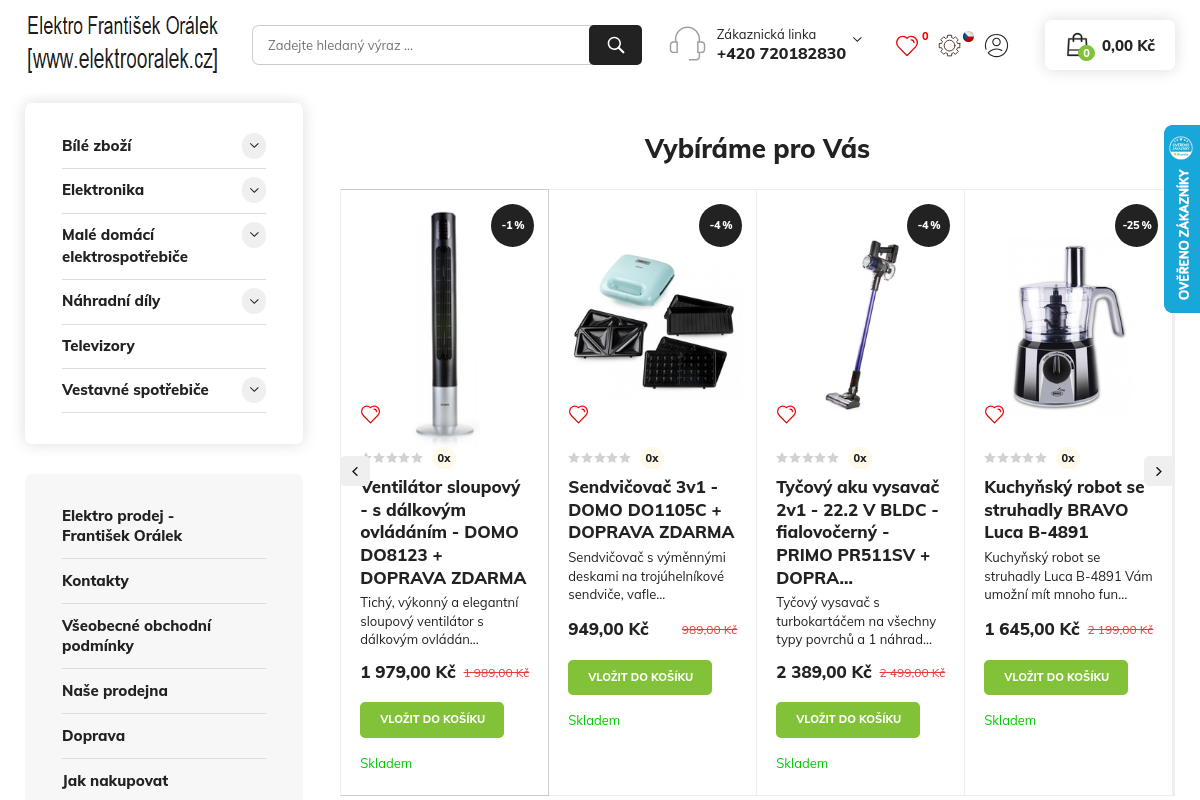Toggle wishlist heart for Kuchyňský robot

point(994,414)
